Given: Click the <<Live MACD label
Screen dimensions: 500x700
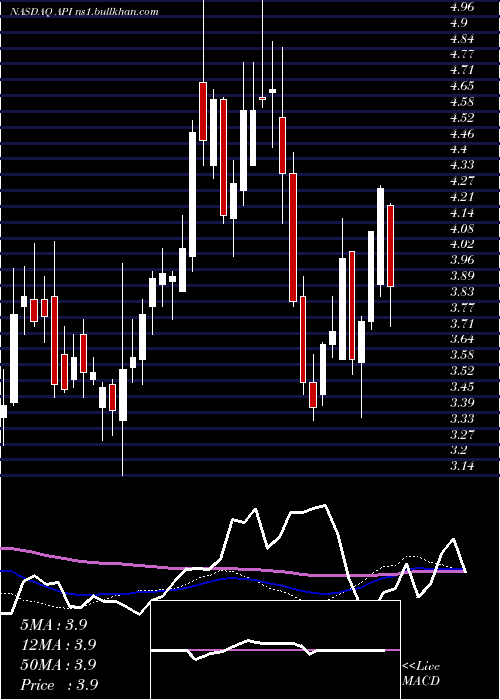Looking at the screenshot, I should click(421, 674).
